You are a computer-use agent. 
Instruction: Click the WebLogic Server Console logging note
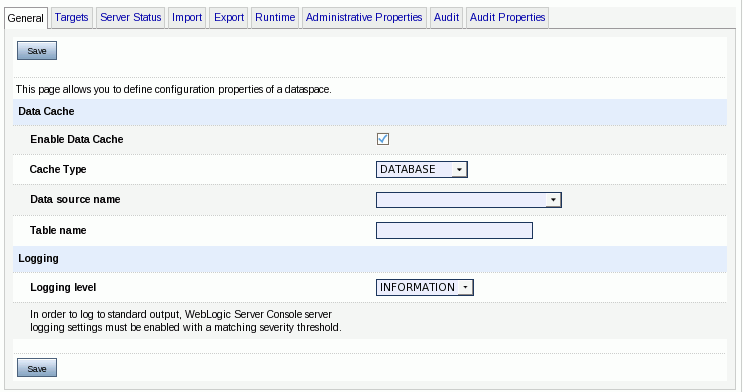[x=186, y=321]
